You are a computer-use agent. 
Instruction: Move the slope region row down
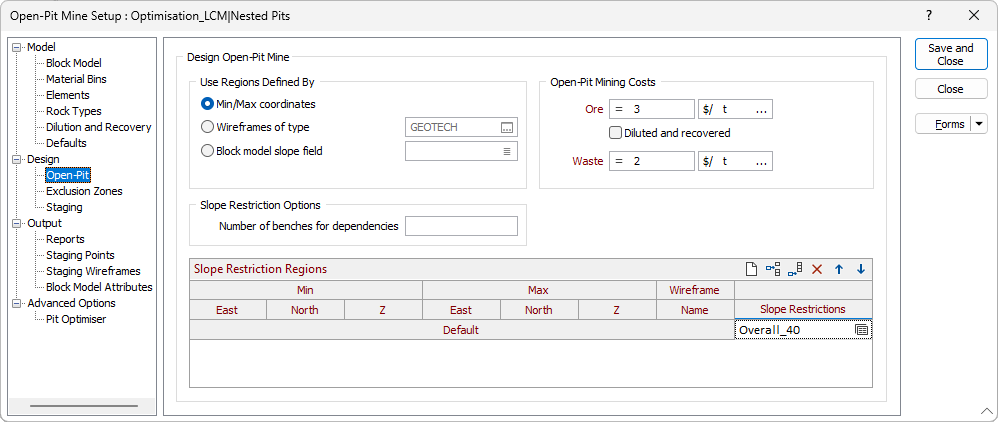[861, 269]
